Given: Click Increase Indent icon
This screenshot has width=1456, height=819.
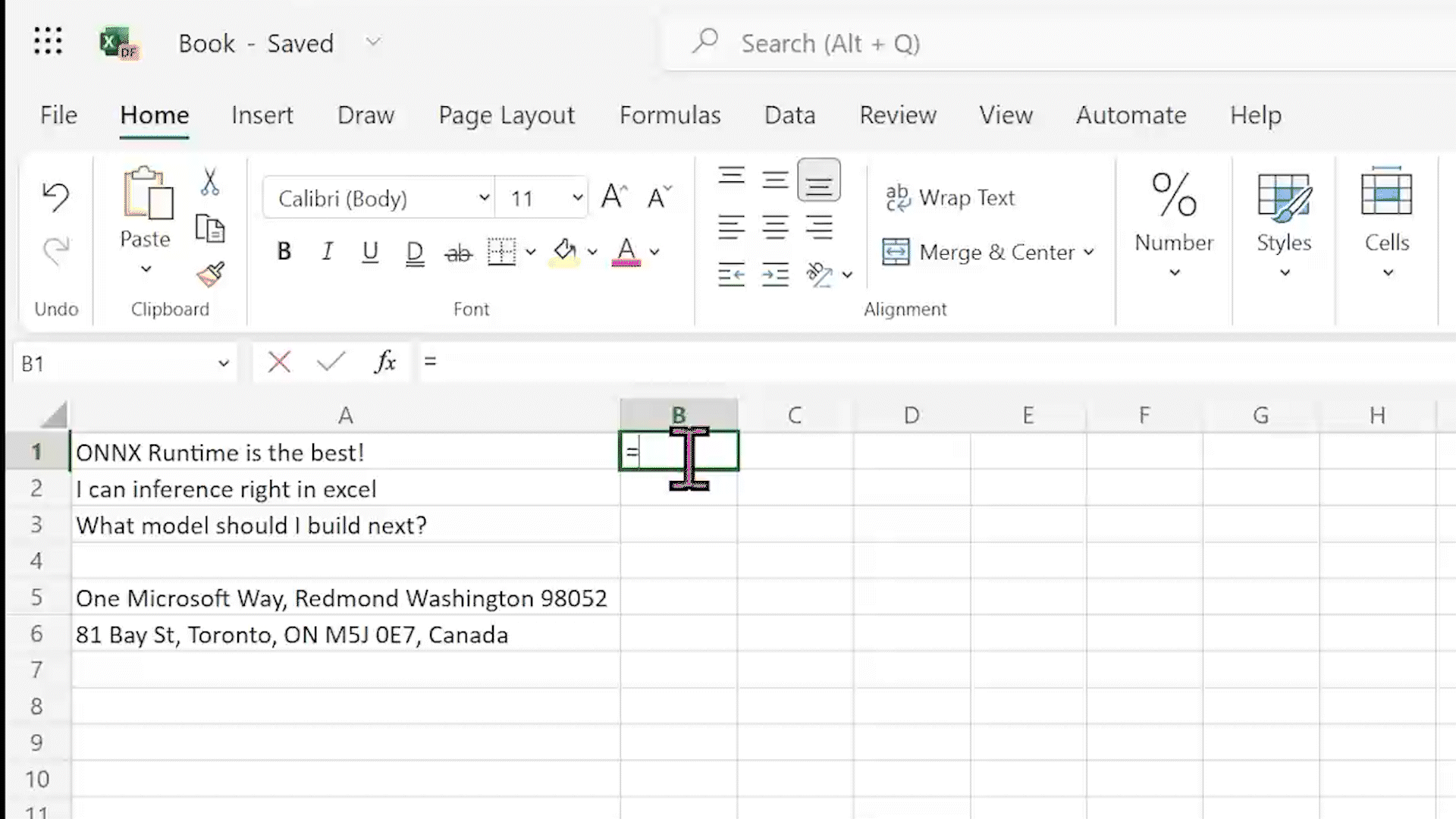Looking at the screenshot, I should point(775,274).
